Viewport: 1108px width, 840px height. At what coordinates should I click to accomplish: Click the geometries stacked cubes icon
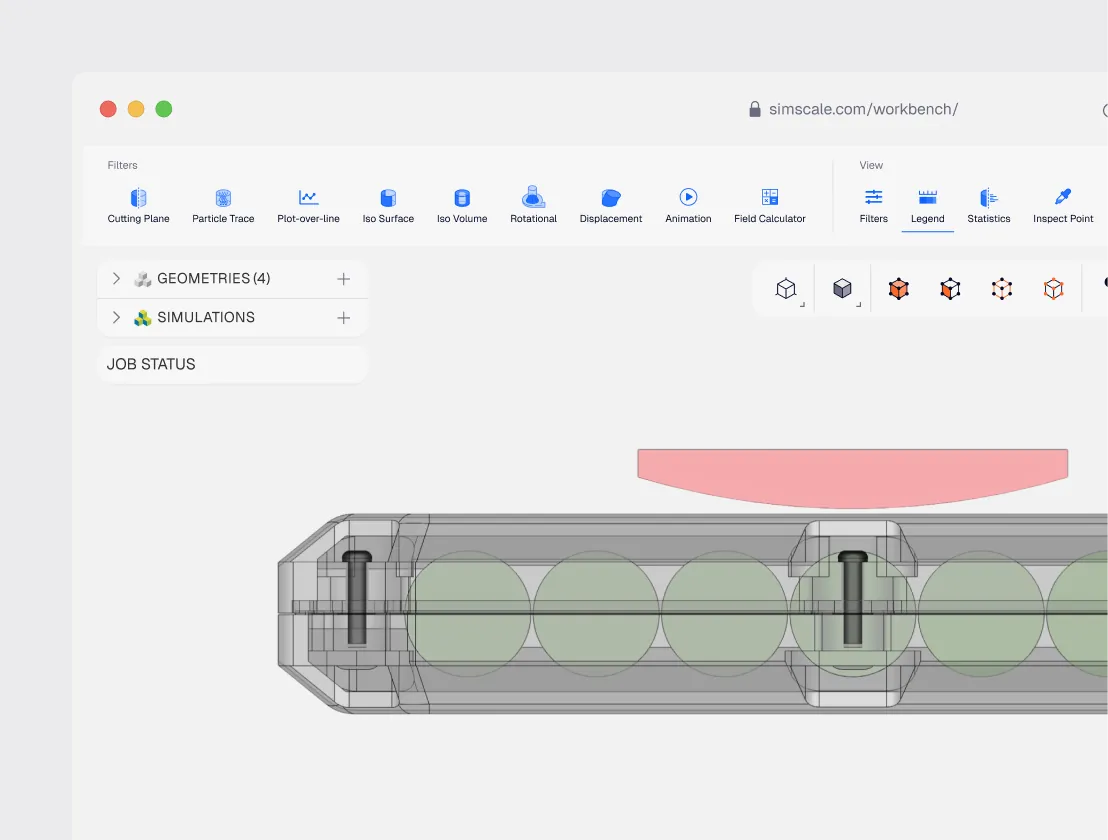143,279
